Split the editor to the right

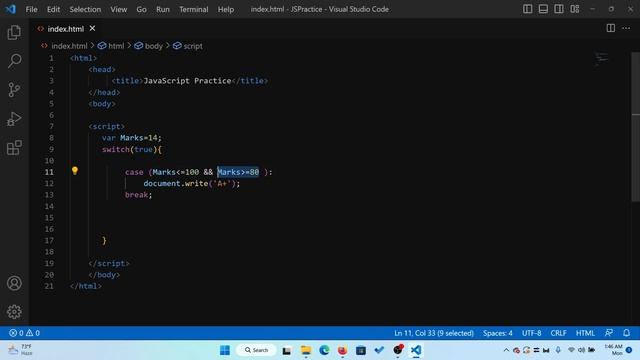(x=611, y=28)
